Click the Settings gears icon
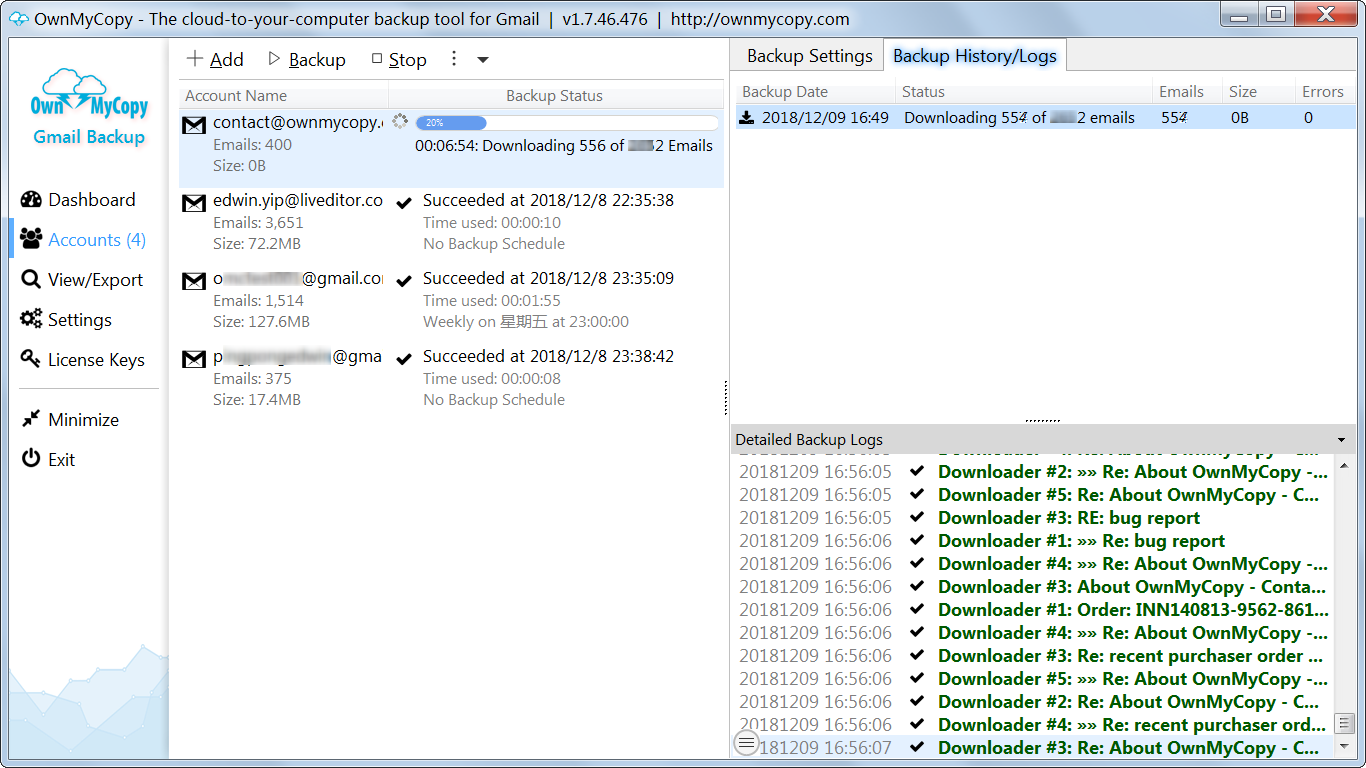The height and width of the screenshot is (768, 1366). (31, 320)
